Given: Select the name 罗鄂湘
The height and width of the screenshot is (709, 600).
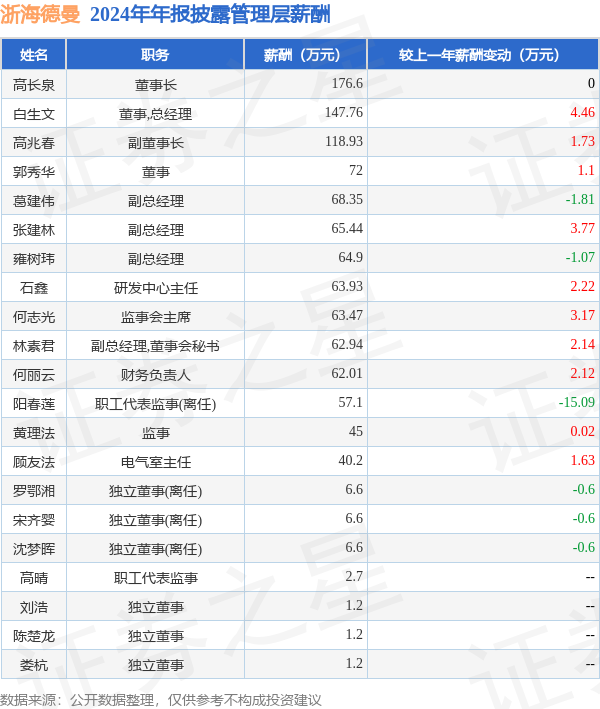Looking at the screenshot, I should coord(34,490).
